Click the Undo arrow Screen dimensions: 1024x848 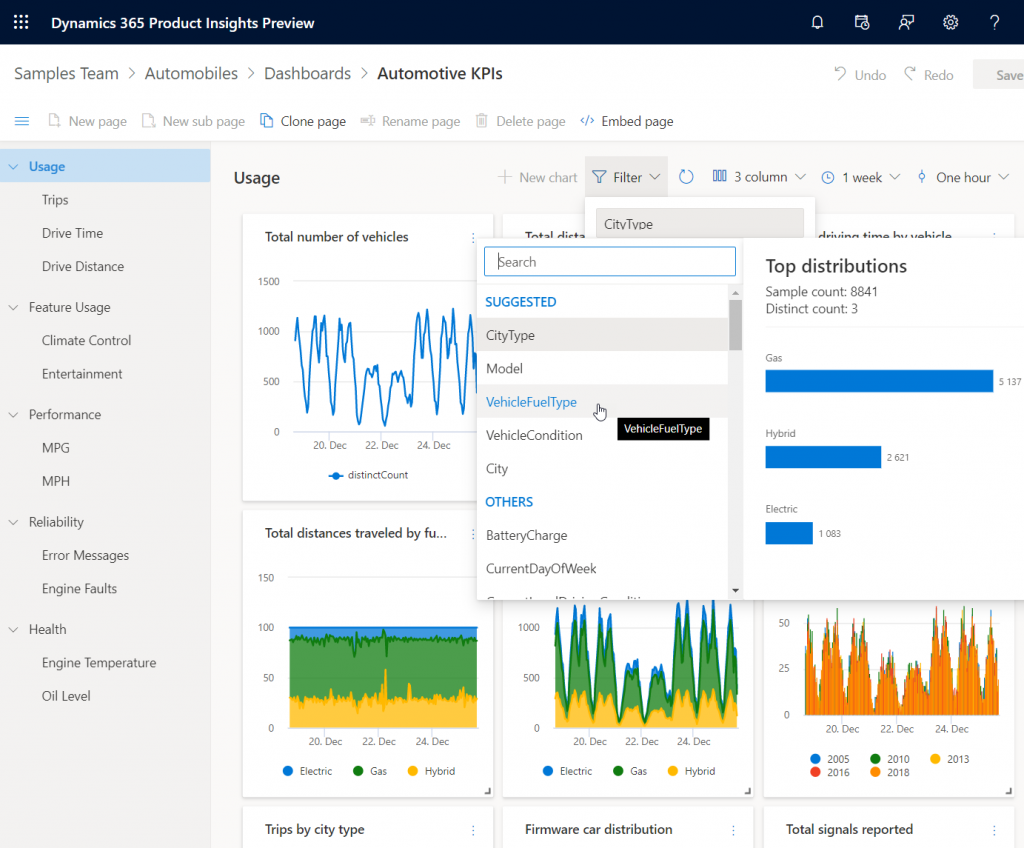(x=840, y=74)
